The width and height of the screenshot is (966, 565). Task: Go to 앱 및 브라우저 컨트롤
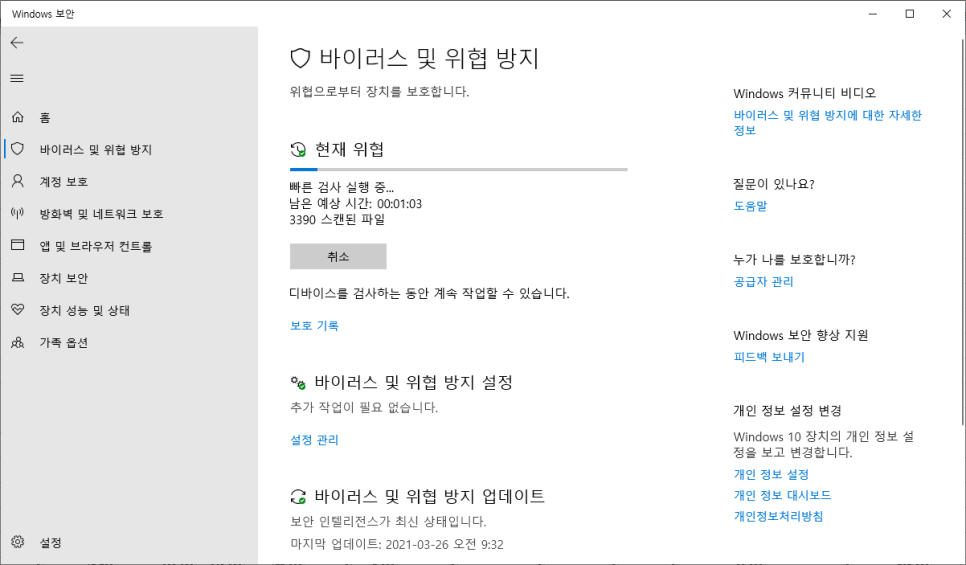95,246
